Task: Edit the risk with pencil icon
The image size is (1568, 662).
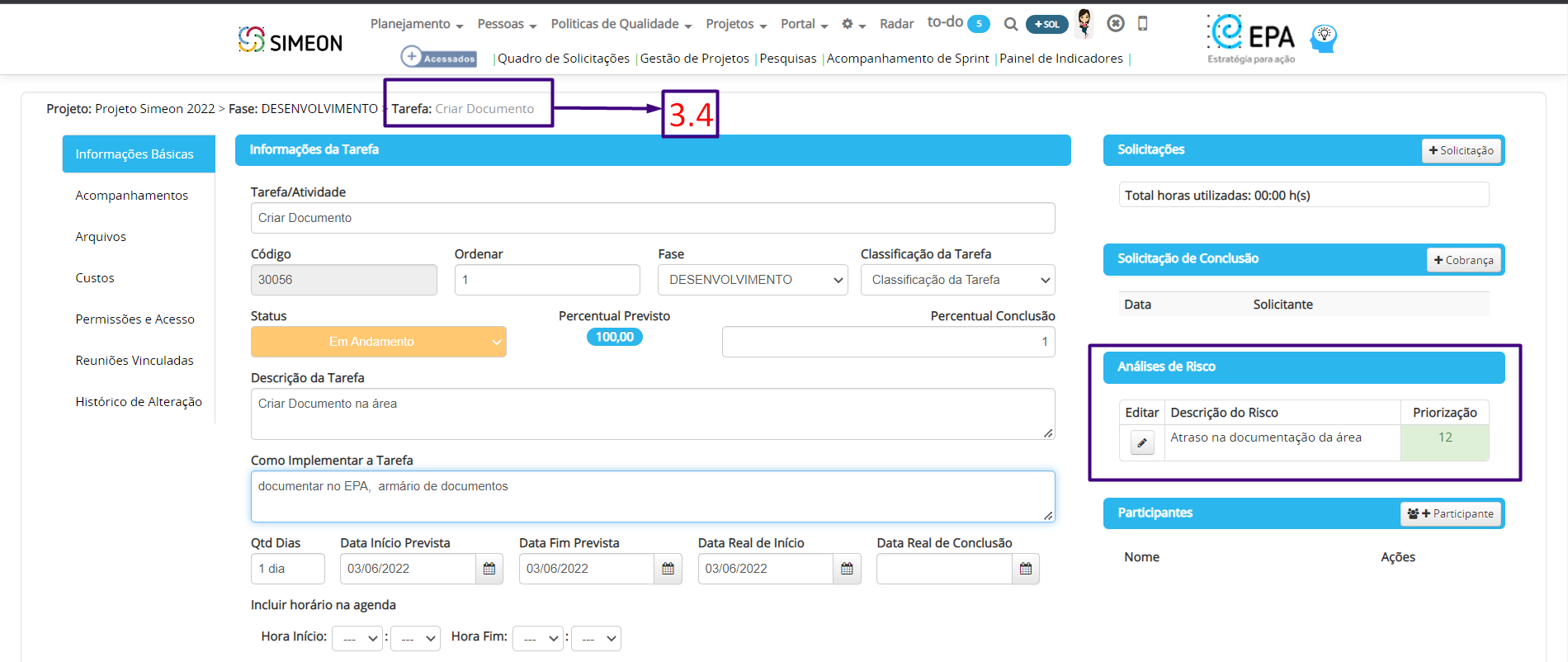Action: (1142, 443)
